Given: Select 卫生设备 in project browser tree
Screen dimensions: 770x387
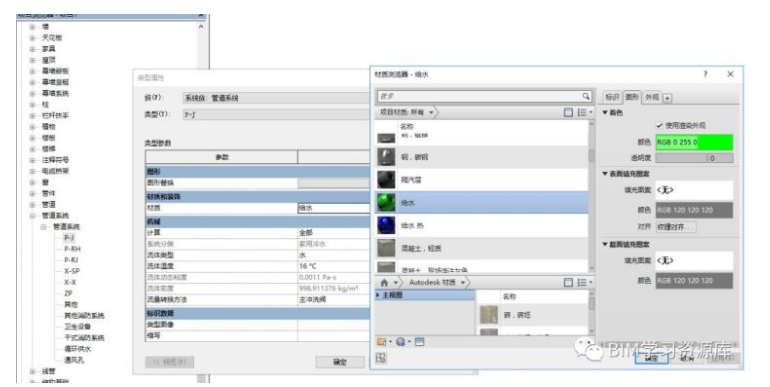Looking at the screenshot, I should coord(78,327).
